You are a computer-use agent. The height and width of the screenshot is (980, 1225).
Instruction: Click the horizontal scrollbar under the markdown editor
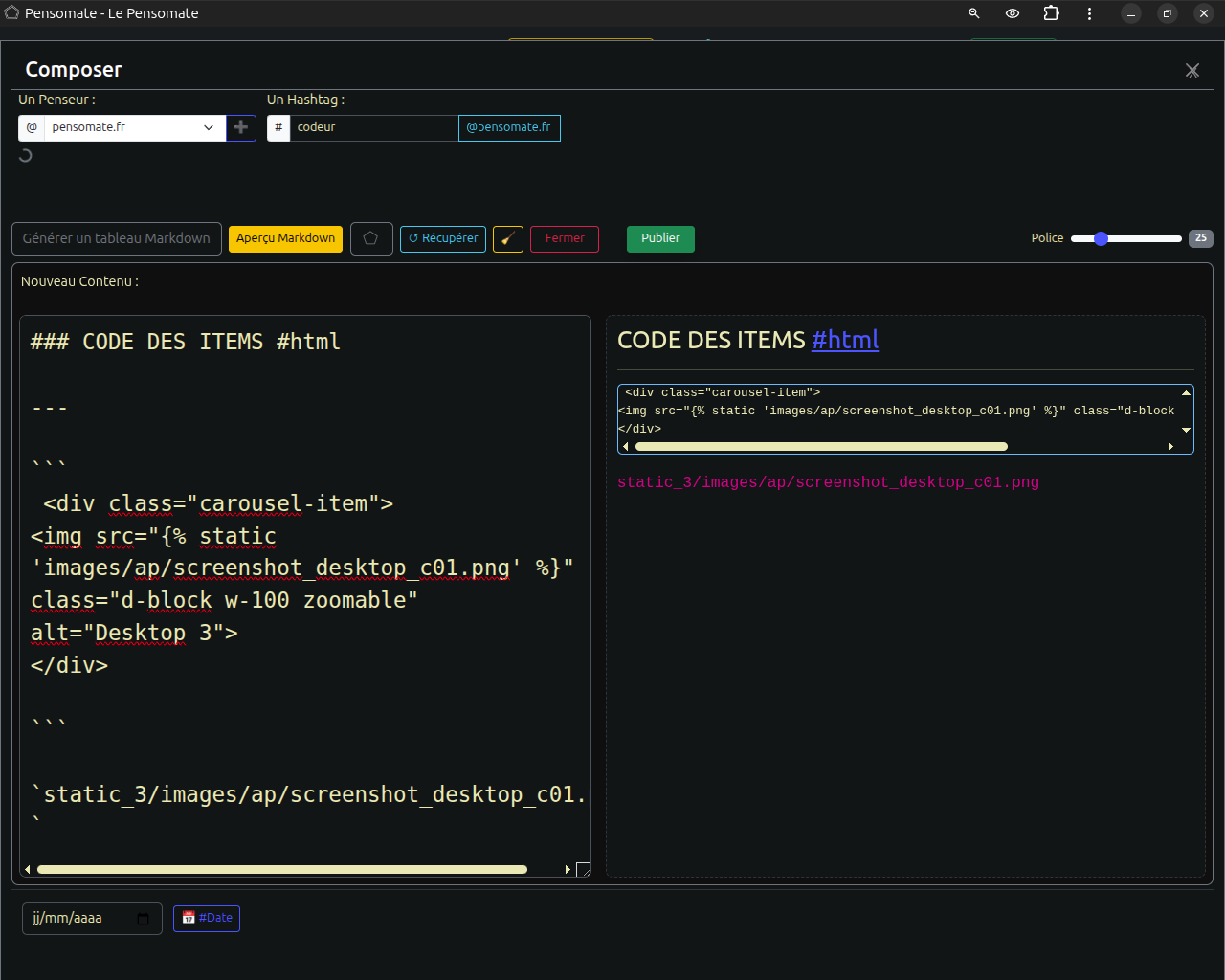pyautogui.click(x=282, y=869)
